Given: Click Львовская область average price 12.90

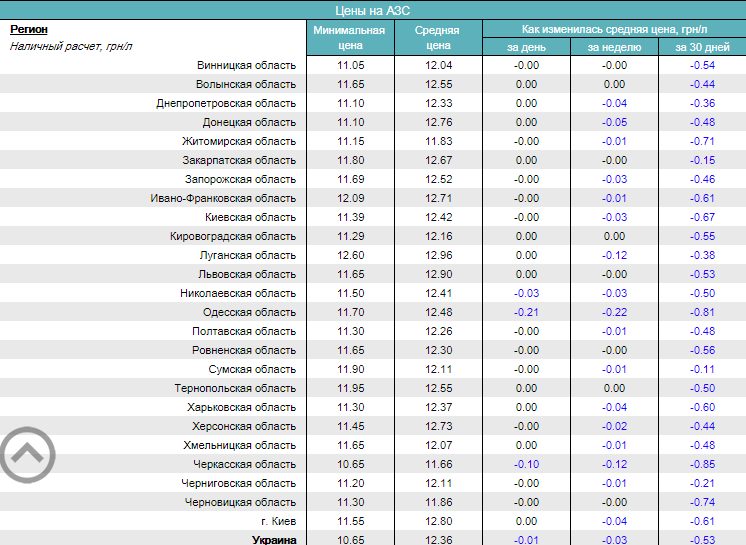Looking at the screenshot, I should (x=437, y=274).
